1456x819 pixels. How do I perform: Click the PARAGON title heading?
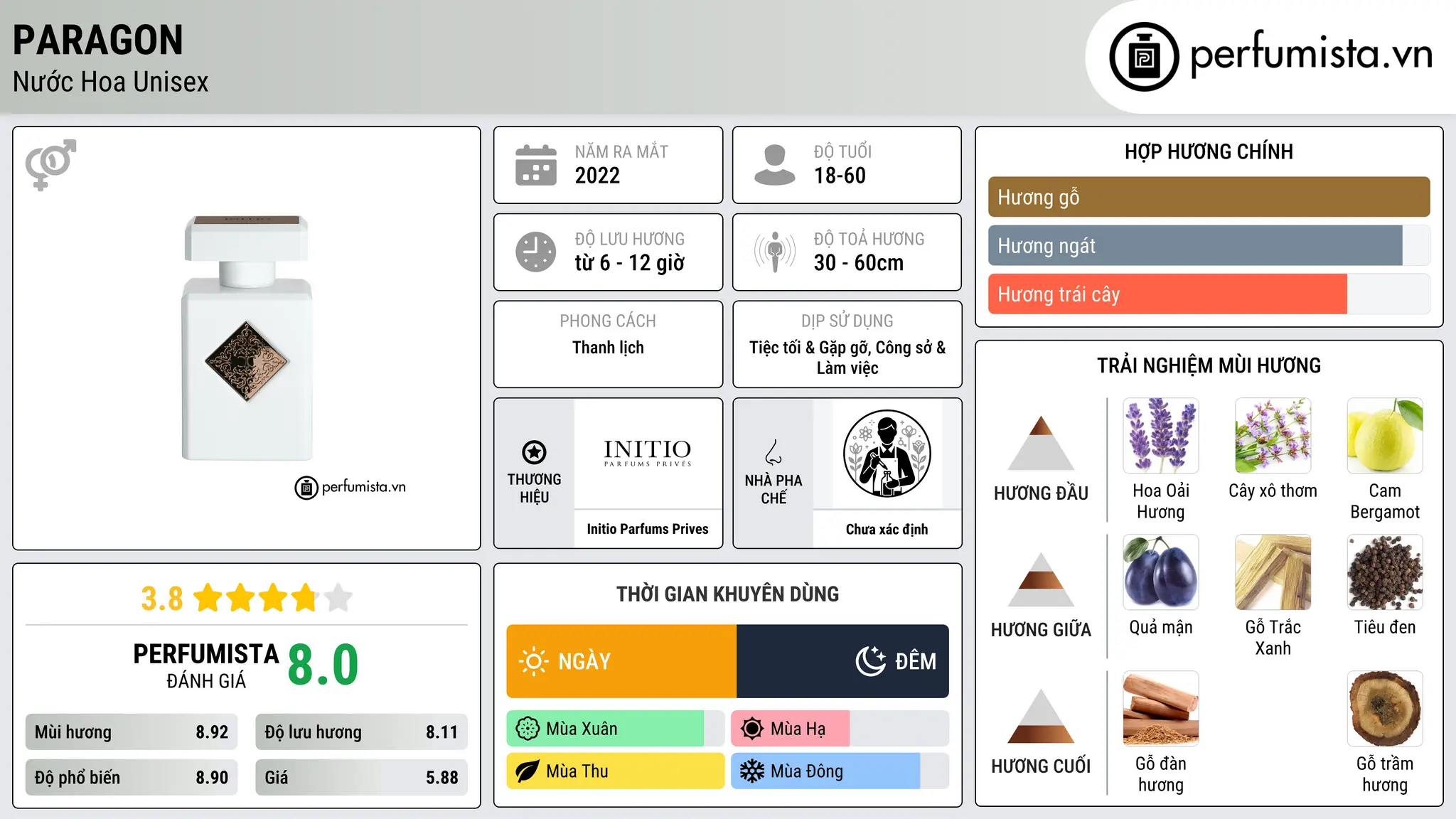(98, 40)
